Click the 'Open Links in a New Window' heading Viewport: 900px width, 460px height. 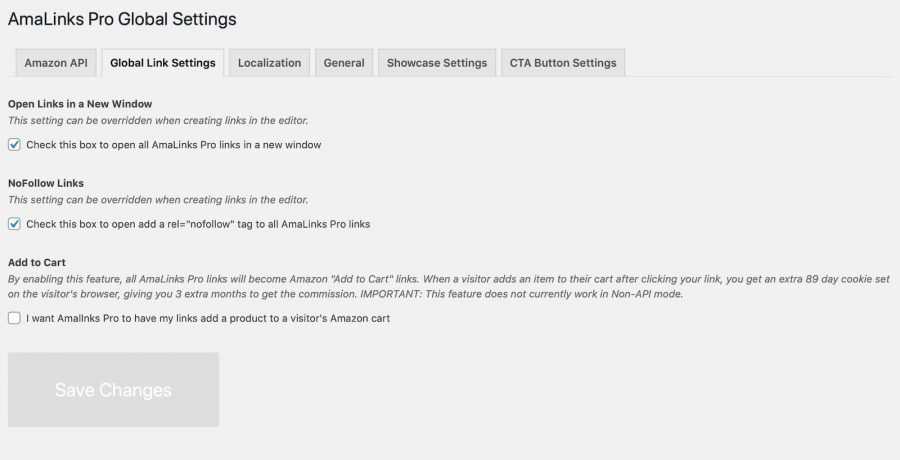pyautogui.click(x=80, y=104)
